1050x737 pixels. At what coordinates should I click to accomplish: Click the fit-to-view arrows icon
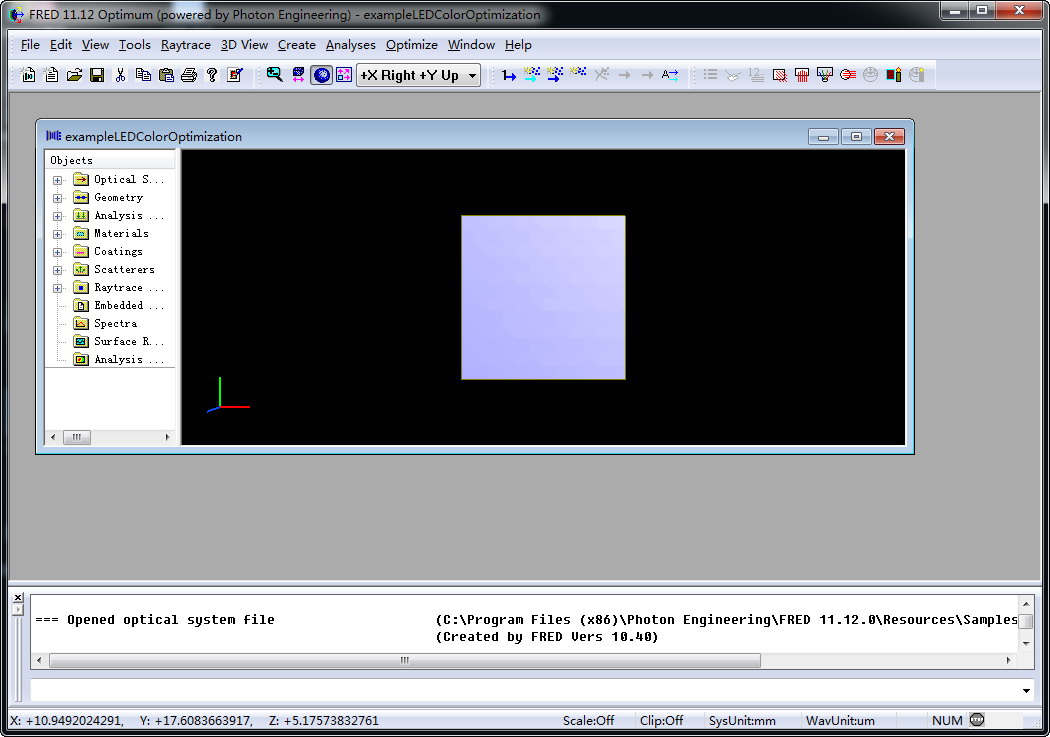(299, 75)
